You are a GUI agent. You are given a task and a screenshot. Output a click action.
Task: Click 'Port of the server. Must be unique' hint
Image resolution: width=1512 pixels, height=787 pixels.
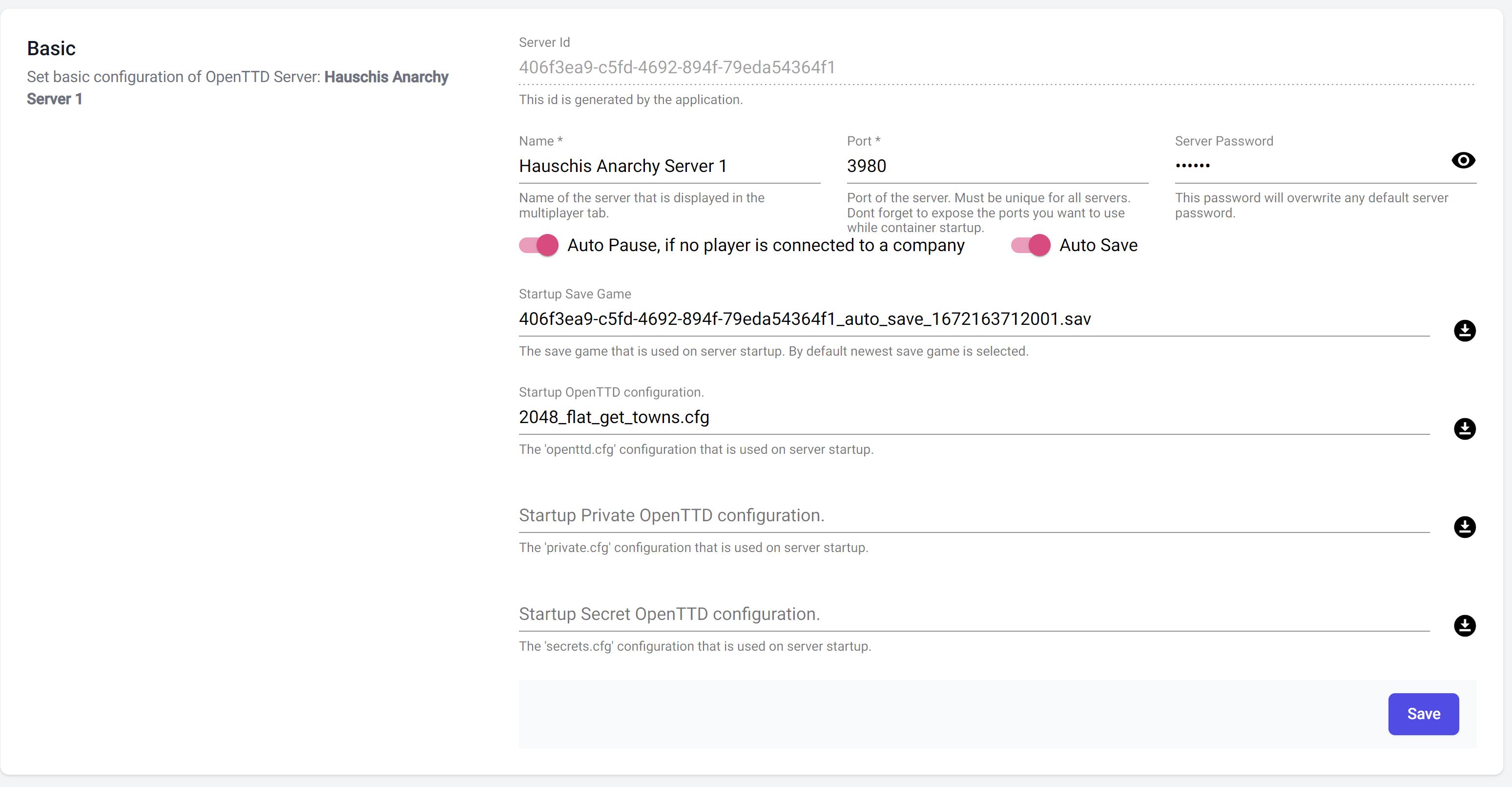tap(989, 213)
